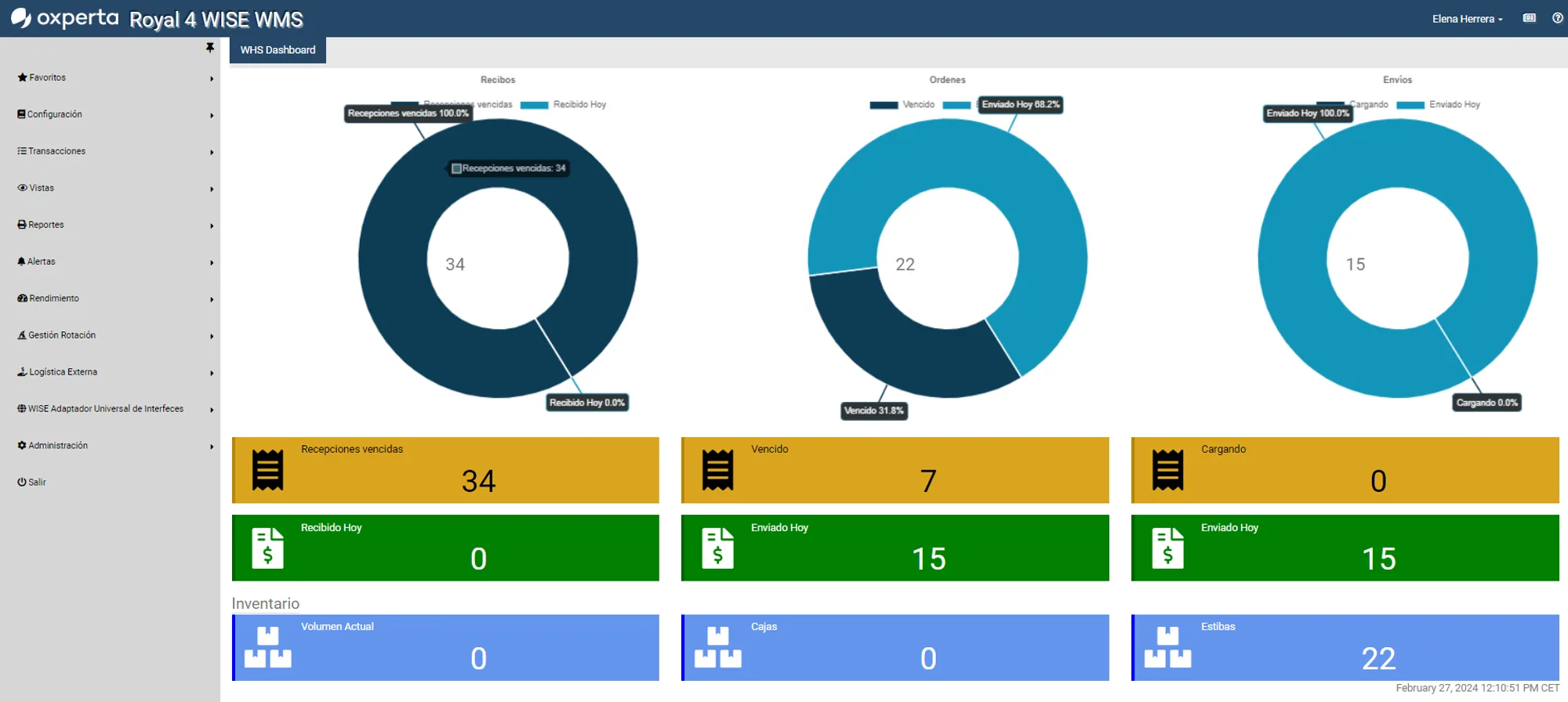This screenshot has height=702, width=1568.
Task: Open the help question mark icon
Action: (1557, 18)
